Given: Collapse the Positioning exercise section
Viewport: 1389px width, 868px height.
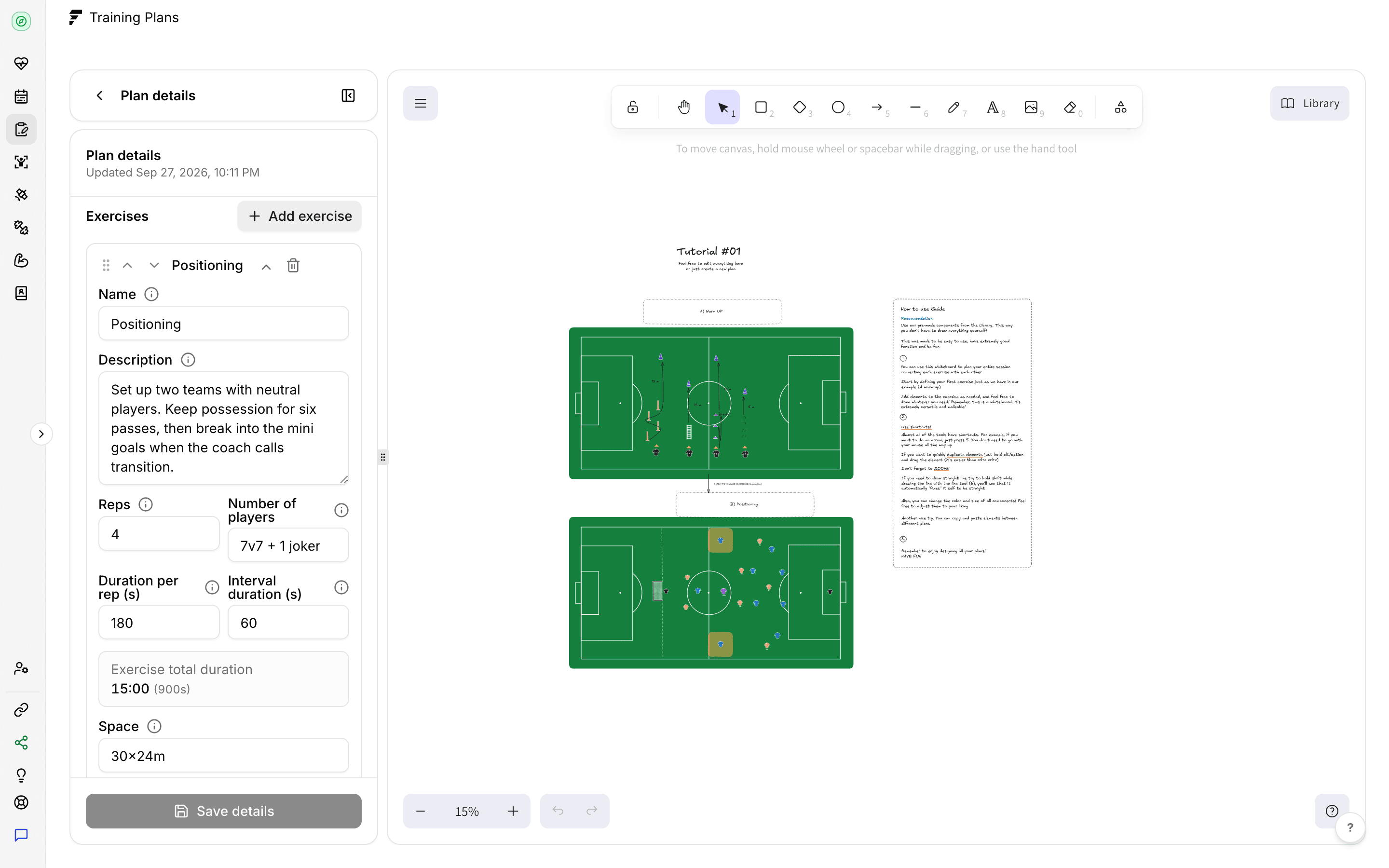Looking at the screenshot, I should coord(266,266).
